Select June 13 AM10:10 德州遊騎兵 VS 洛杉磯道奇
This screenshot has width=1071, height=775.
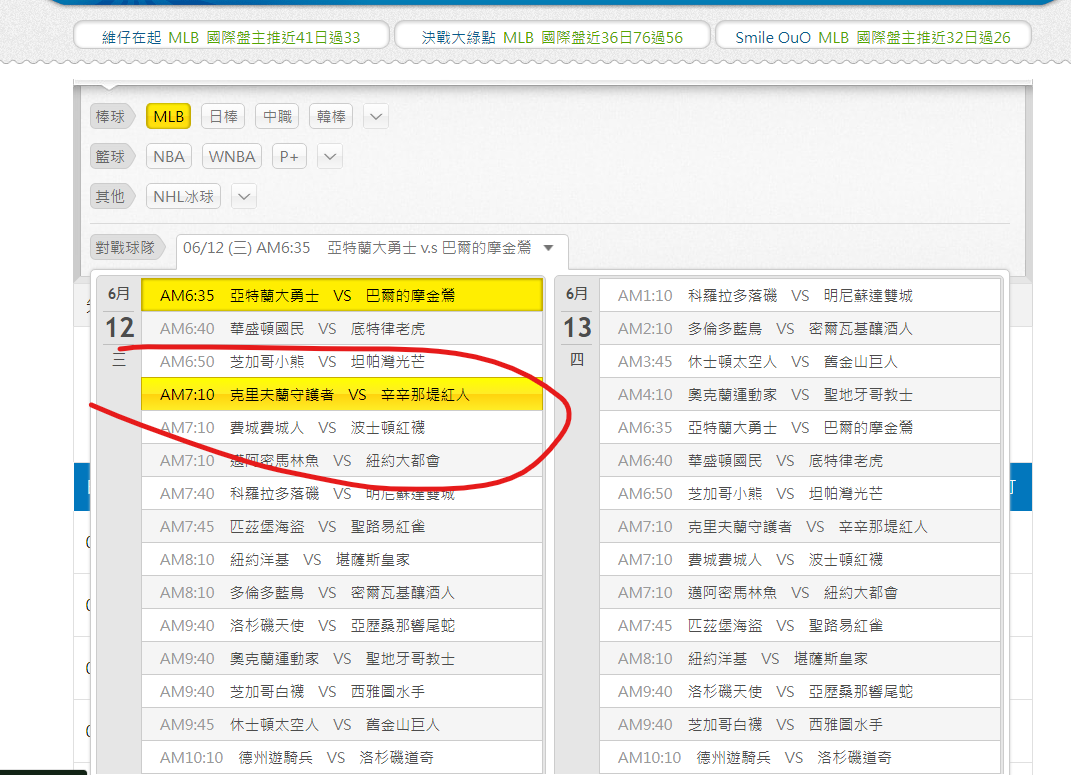coord(800,758)
